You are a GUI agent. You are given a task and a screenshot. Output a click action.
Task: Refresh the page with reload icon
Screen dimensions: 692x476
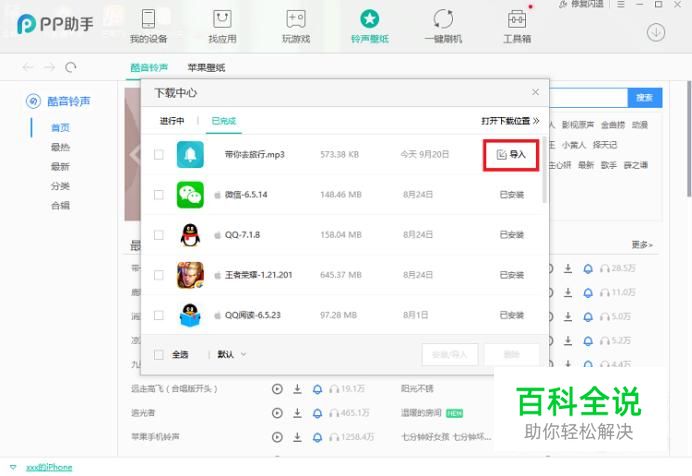71,67
